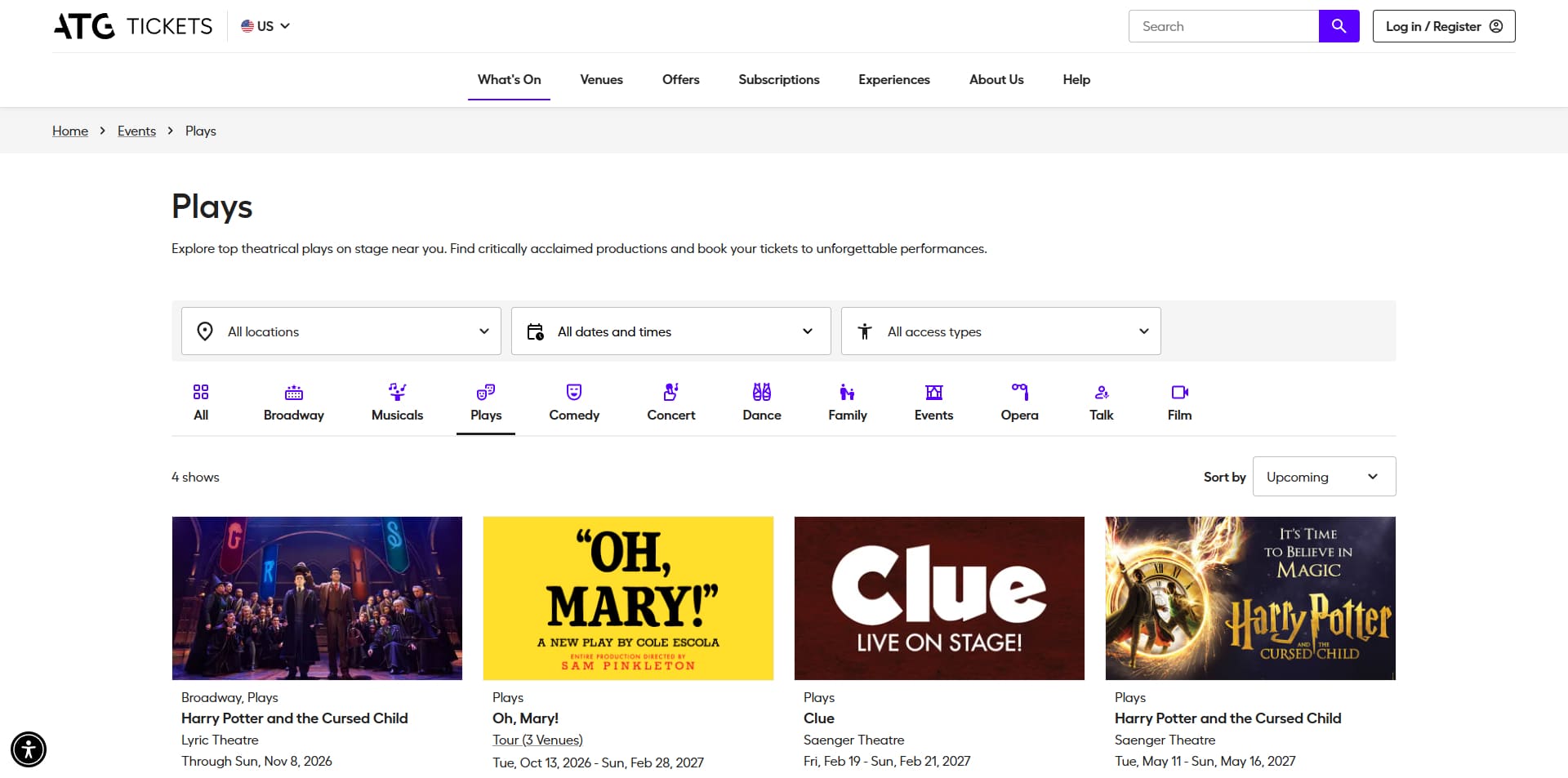Click the calendar clock icon
Image resolution: width=1568 pixels, height=778 pixels.
coord(535,331)
